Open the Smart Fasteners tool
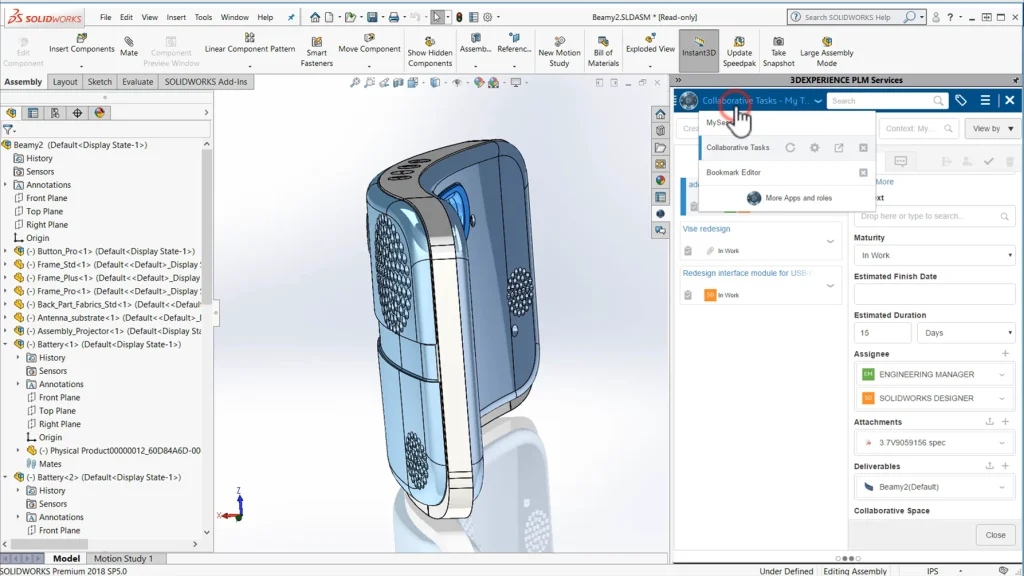The image size is (1024, 576). point(316,50)
